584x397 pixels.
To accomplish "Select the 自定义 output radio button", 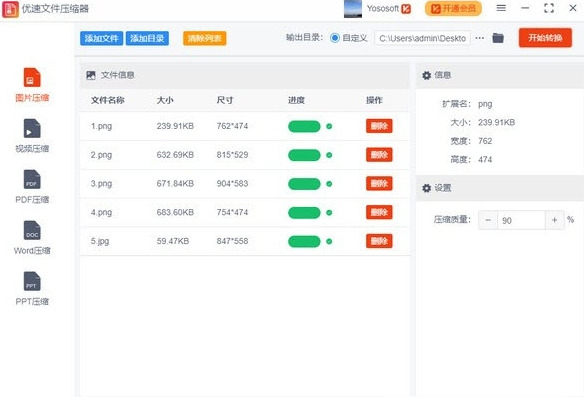I will pos(335,38).
